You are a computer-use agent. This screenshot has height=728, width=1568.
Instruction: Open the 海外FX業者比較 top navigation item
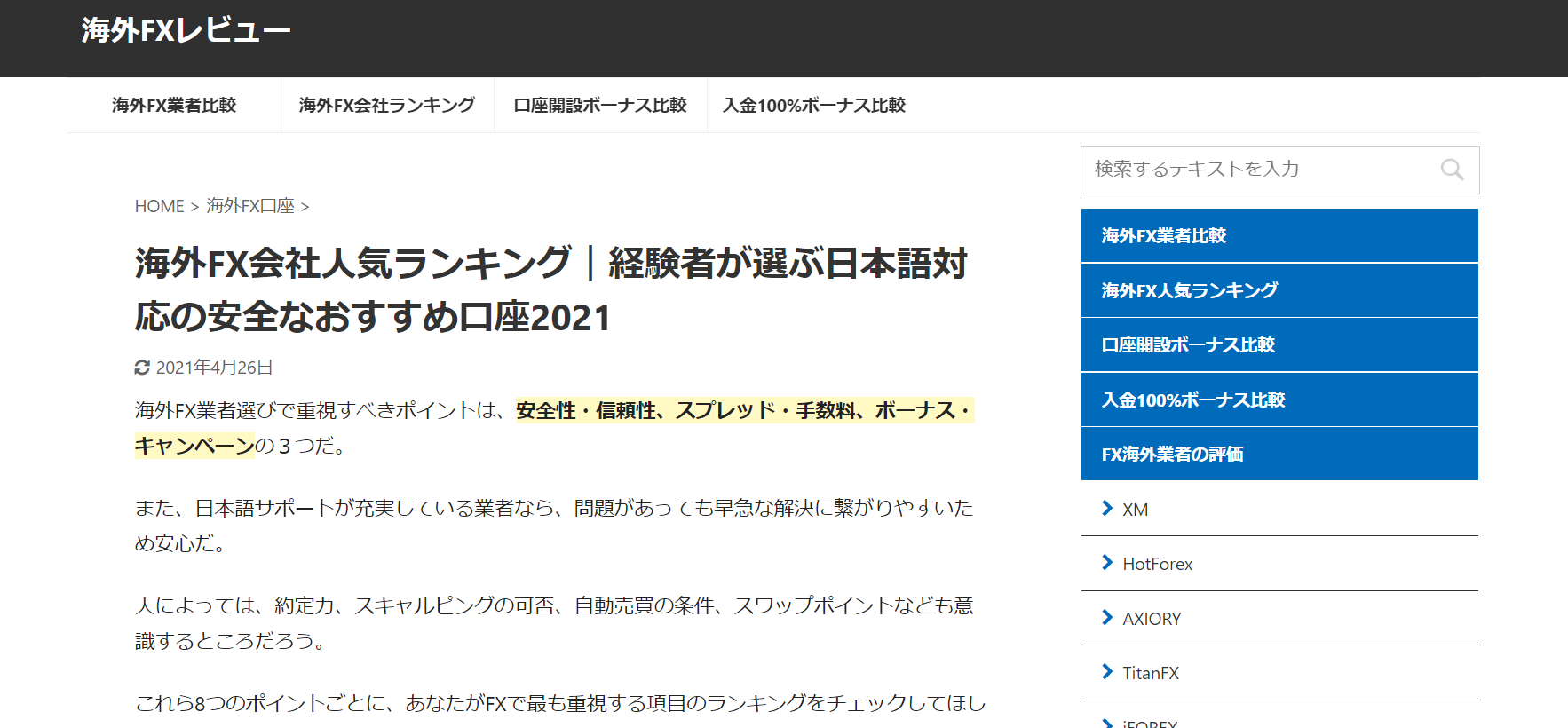(174, 106)
